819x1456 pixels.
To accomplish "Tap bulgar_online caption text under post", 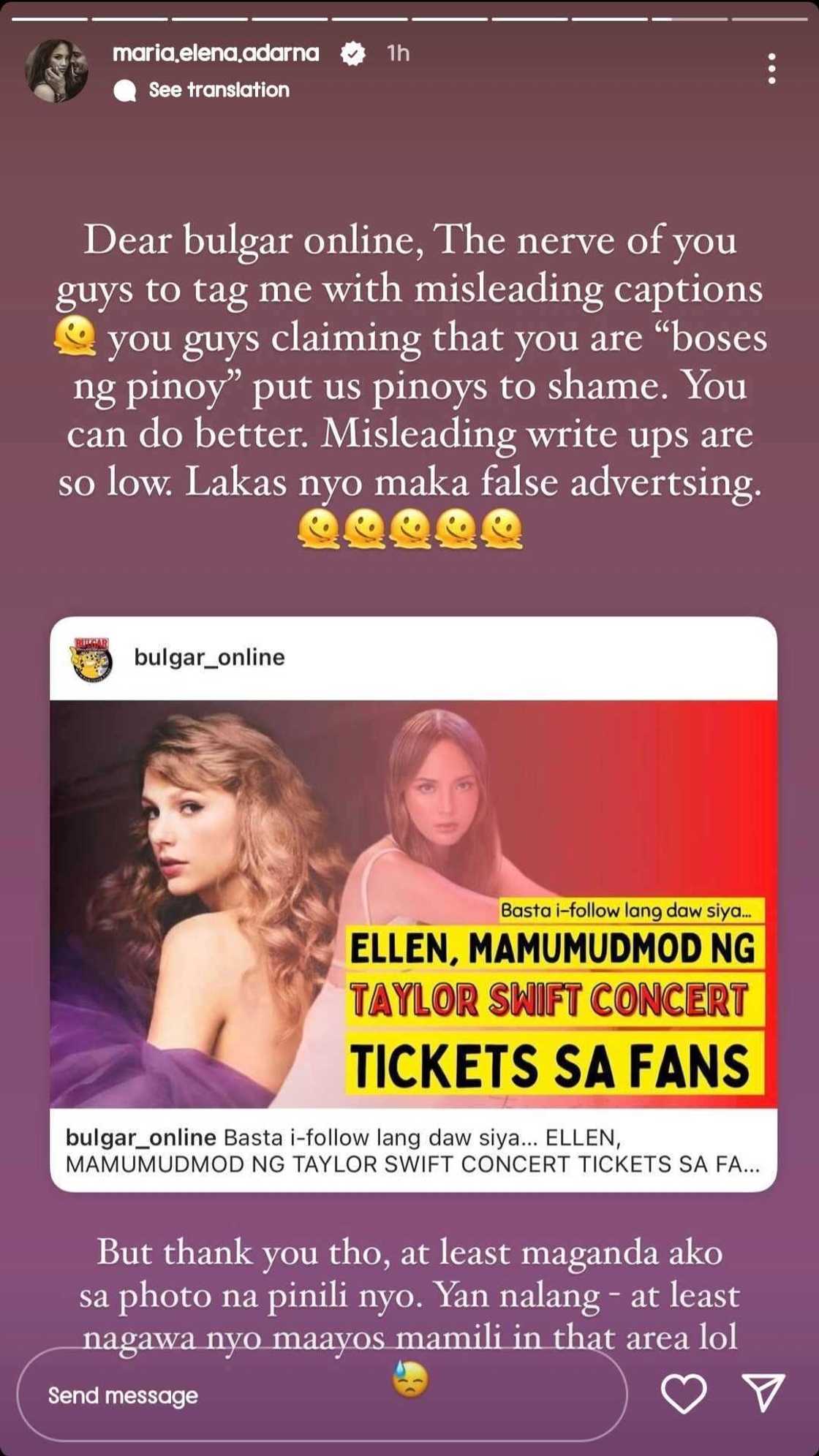I will click(413, 1150).
